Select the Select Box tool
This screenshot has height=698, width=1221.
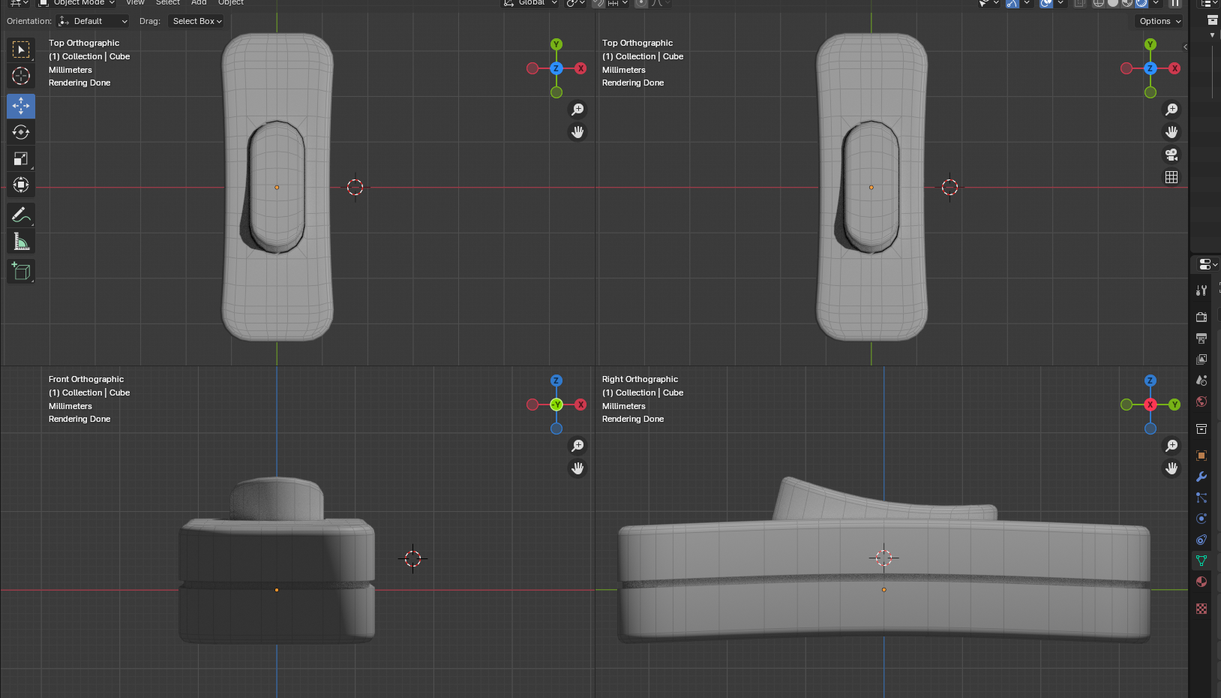(x=21, y=49)
